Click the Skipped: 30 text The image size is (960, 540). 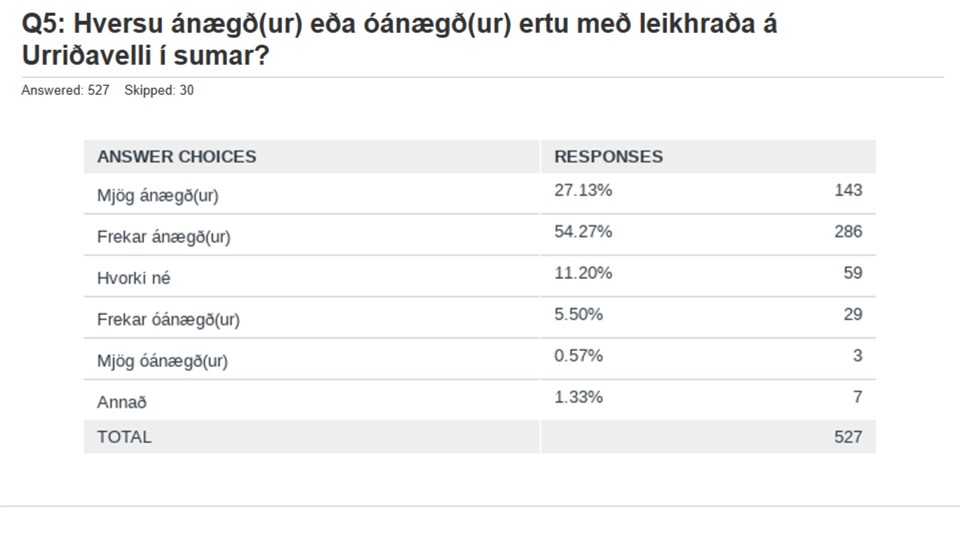pyautogui.click(x=159, y=91)
